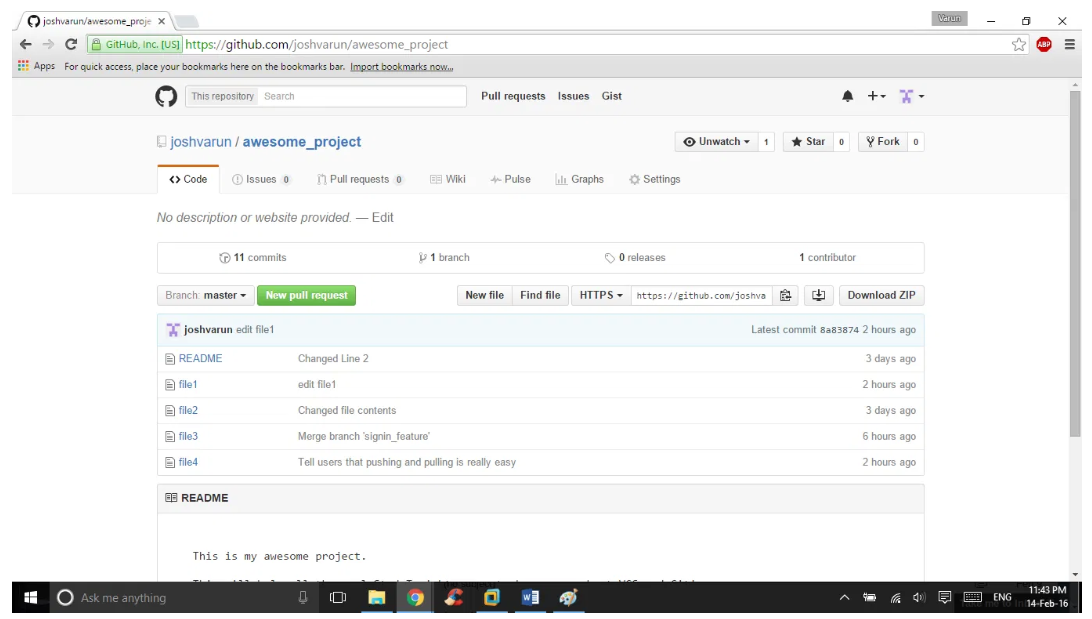Launch Microsoft Word from the taskbar
1092x619 pixels.
coord(531,598)
